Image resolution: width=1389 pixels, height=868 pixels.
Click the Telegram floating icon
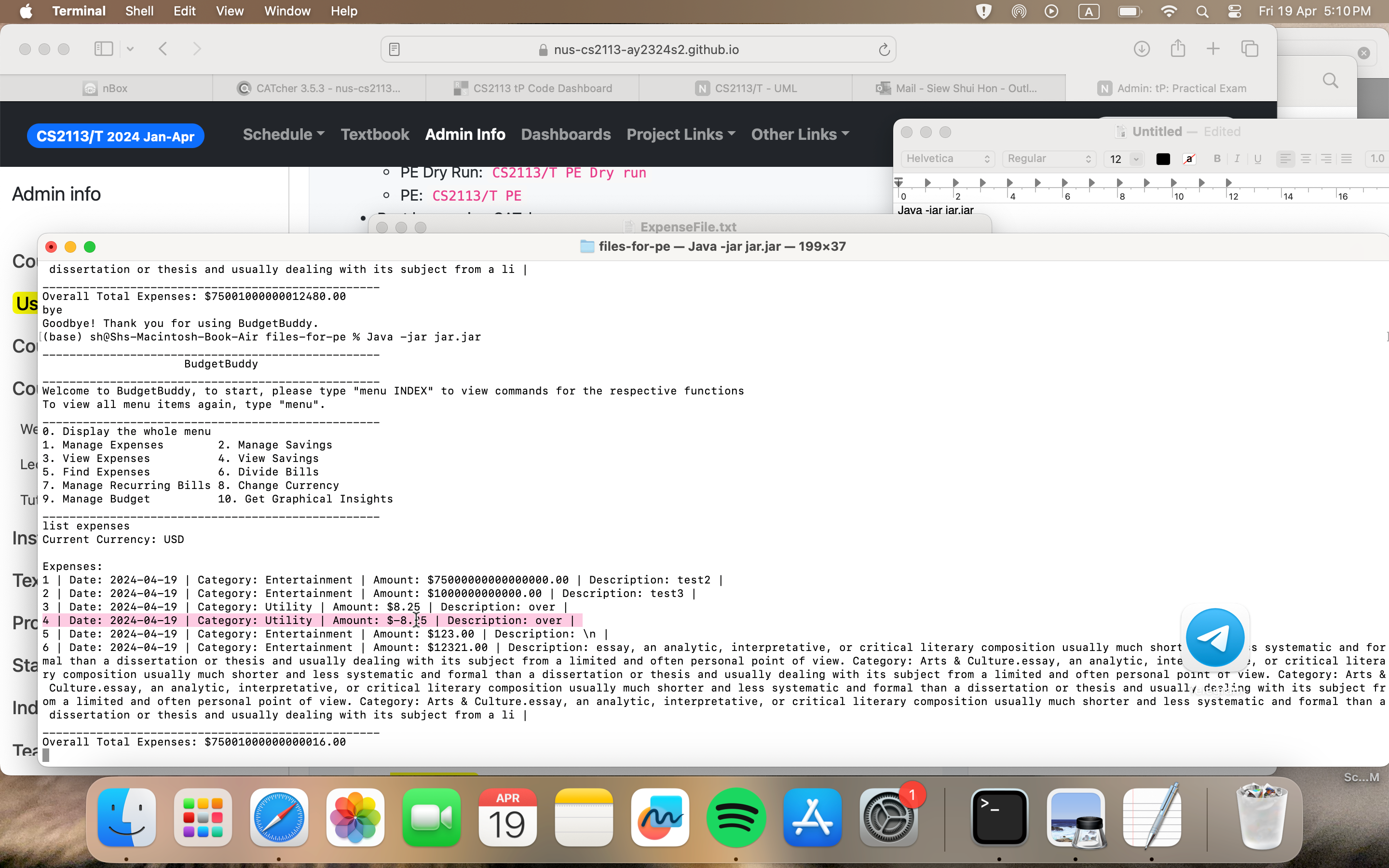click(x=1214, y=637)
